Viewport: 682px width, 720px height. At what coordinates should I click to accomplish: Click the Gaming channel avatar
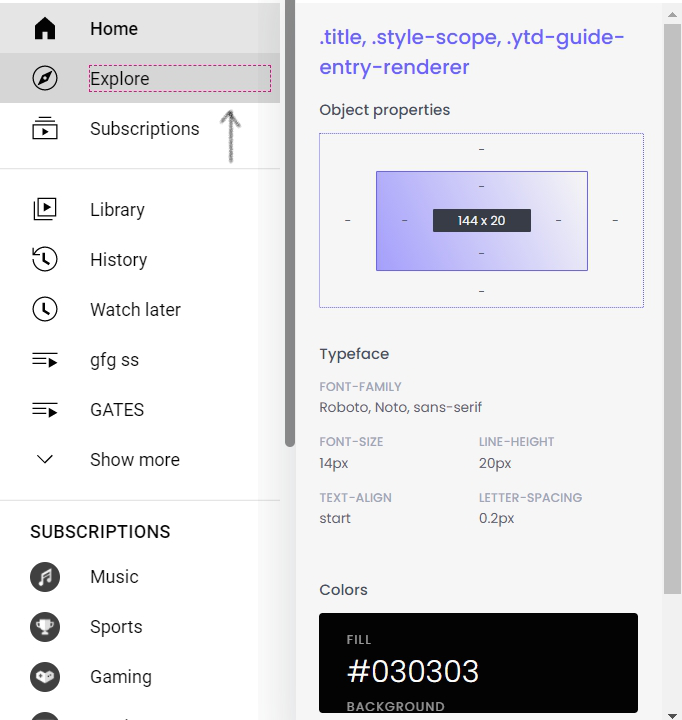coord(45,677)
